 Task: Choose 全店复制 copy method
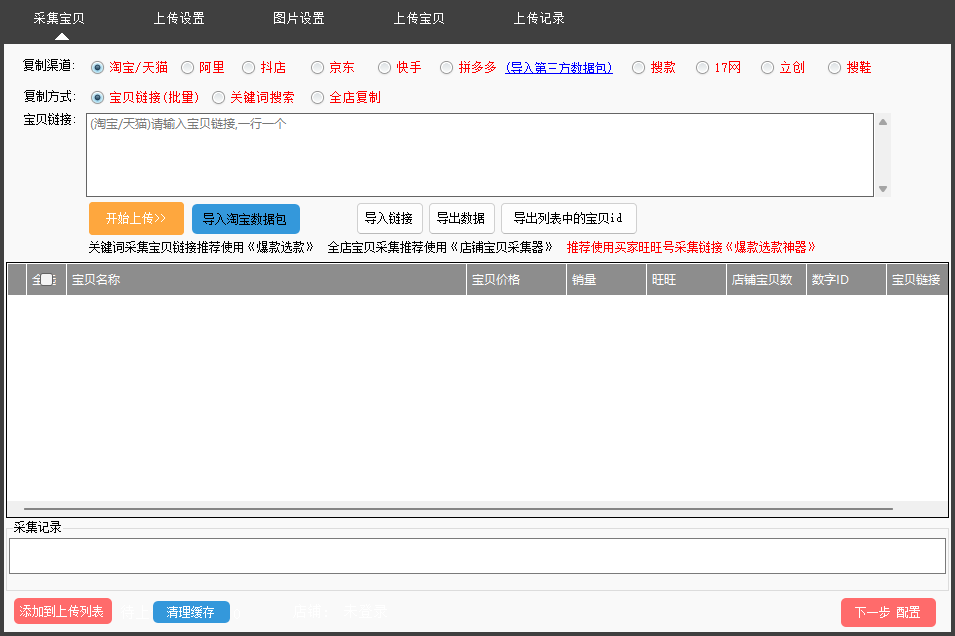[317, 98]
